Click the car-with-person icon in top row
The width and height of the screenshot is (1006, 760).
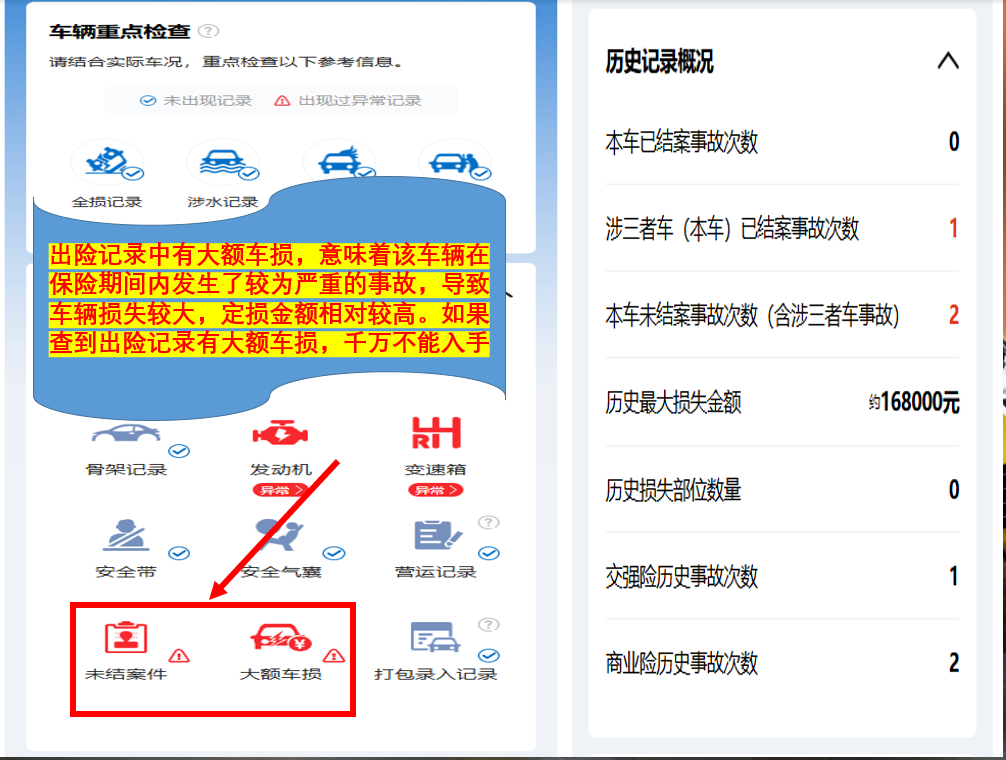(x=454, y=162)
